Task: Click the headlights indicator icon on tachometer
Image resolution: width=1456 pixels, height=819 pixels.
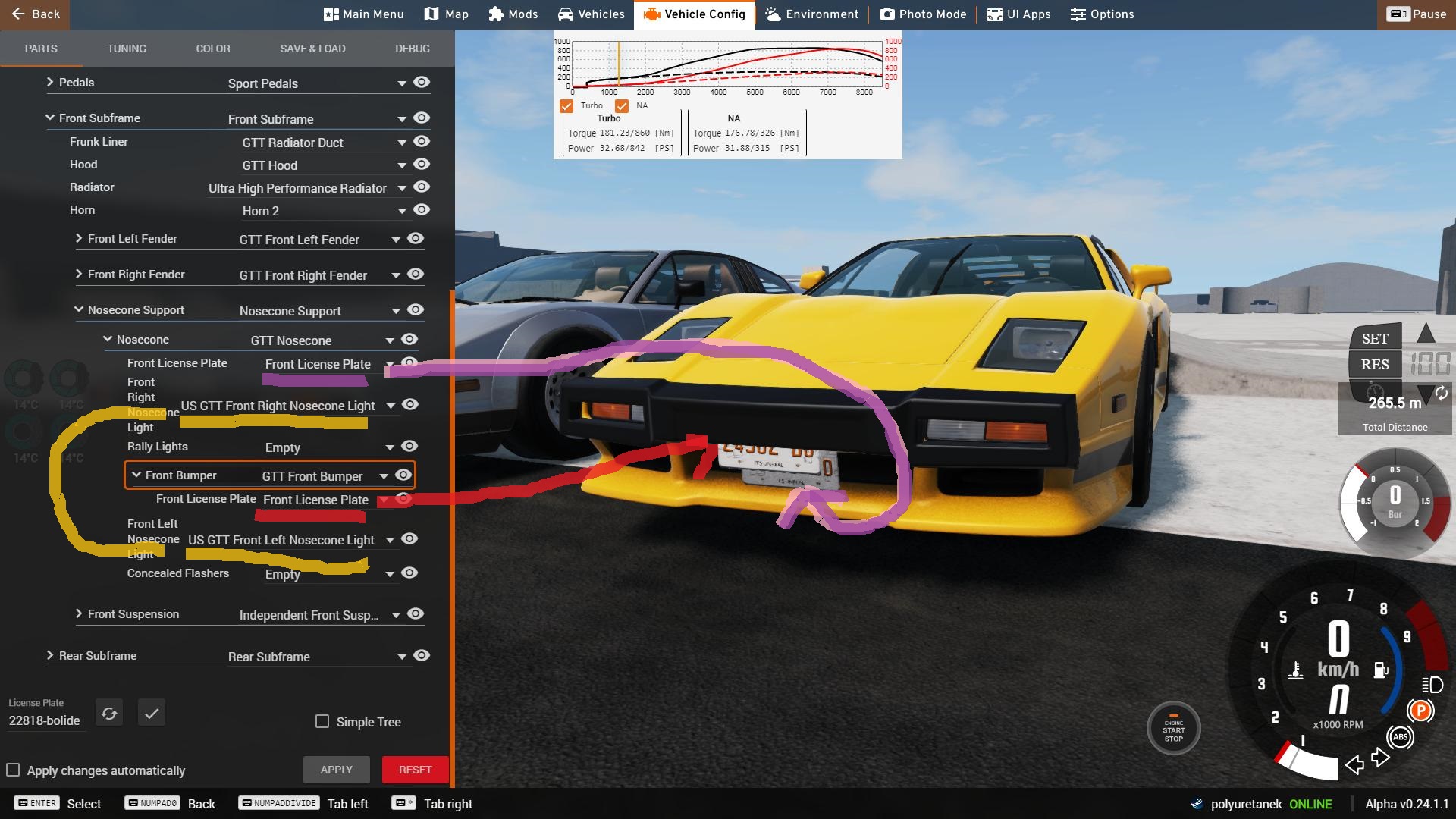Action: [1432, 686]
